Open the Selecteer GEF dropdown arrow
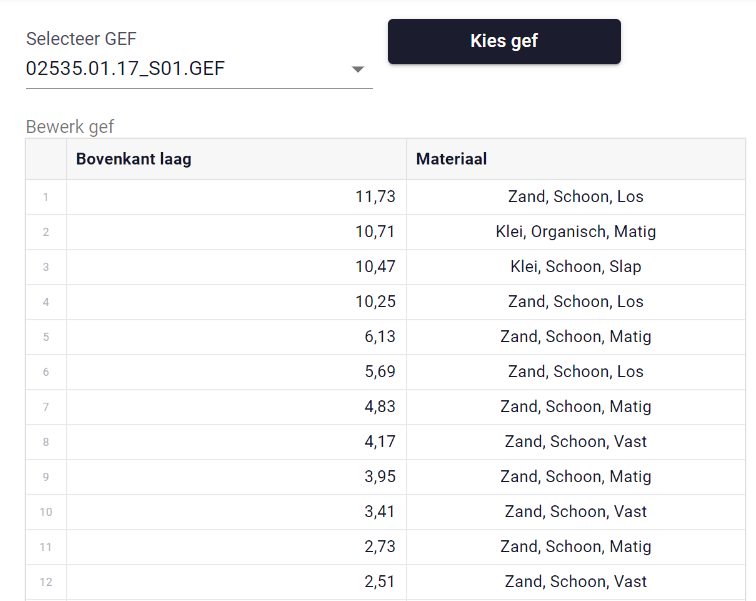Viewport: 756px width, 601px height. point(358,69)
